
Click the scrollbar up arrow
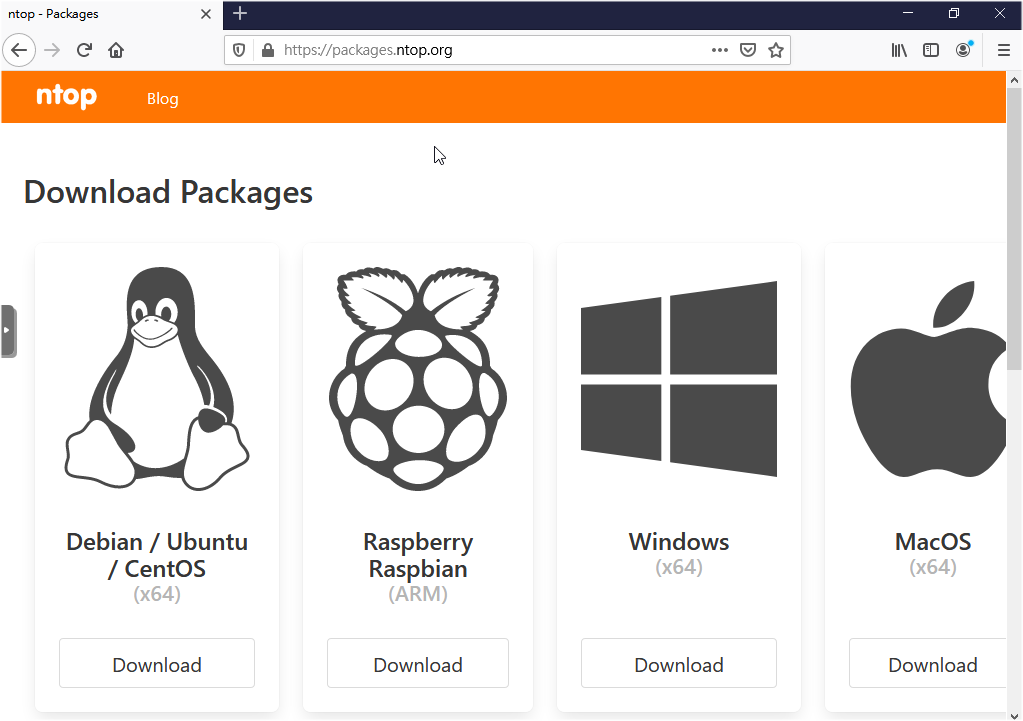point(1014,80)
